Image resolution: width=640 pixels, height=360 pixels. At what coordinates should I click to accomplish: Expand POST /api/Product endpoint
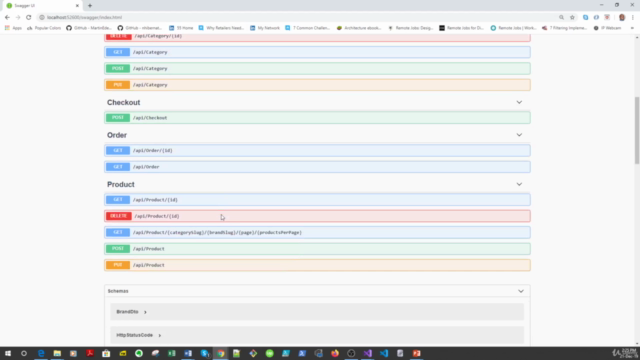point(317,249)
